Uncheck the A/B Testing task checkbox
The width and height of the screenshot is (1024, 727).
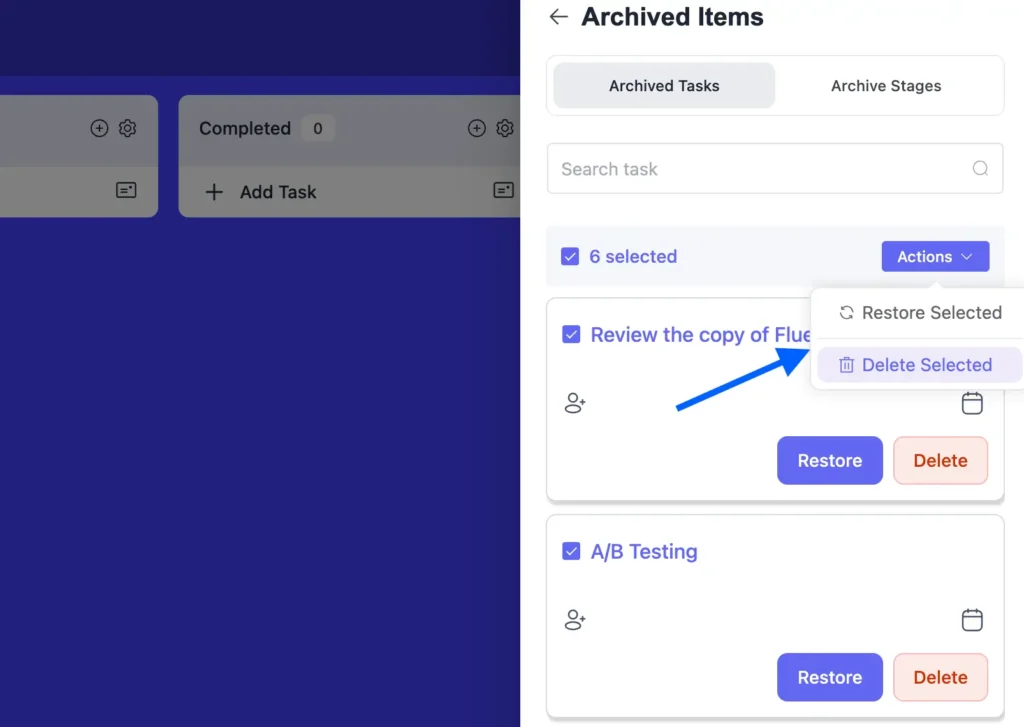[x=571, y=551]
